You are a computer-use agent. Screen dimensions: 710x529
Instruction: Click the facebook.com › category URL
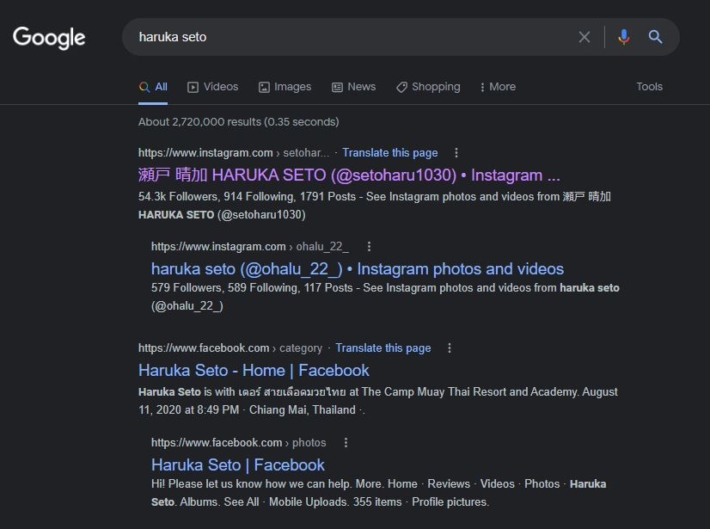pyautogui.click(x=230, y=348)
